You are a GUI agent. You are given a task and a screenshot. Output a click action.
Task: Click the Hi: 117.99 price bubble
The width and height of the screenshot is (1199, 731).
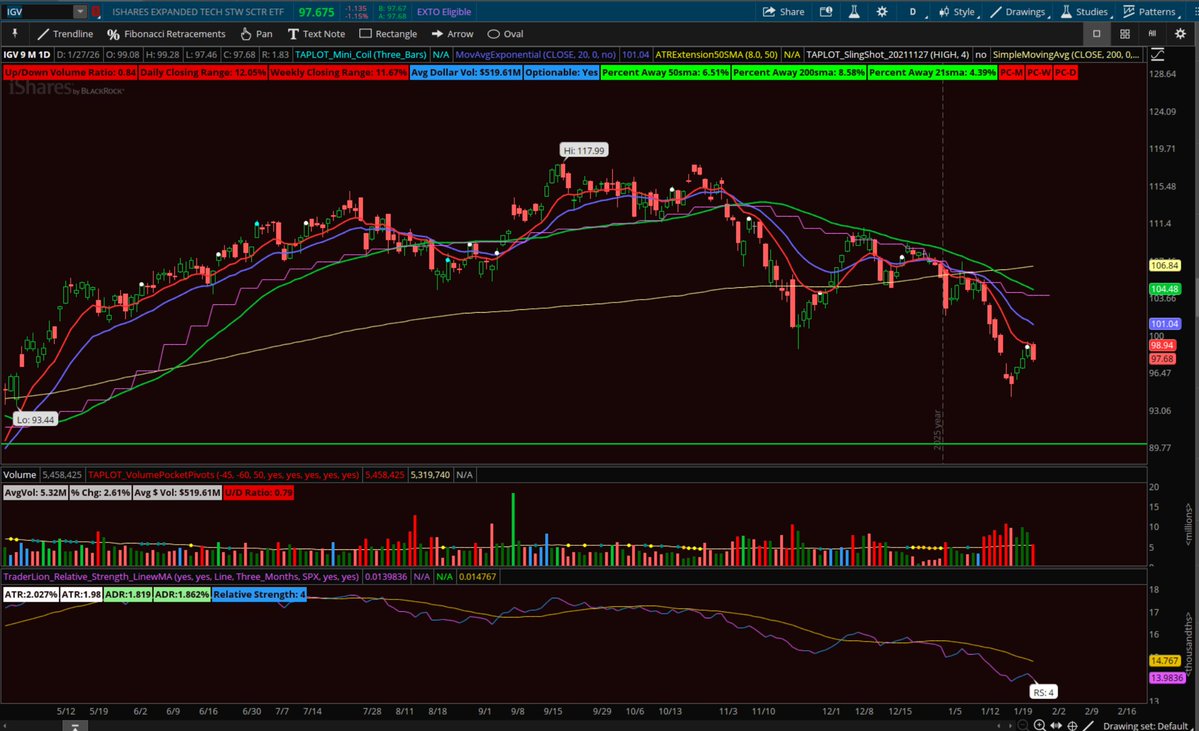coord(584,151)
